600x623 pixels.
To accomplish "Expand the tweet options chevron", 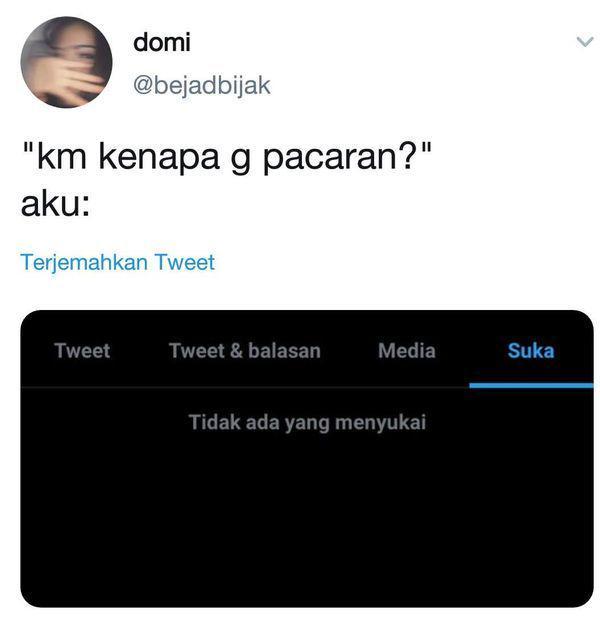I will pos(585,41).
